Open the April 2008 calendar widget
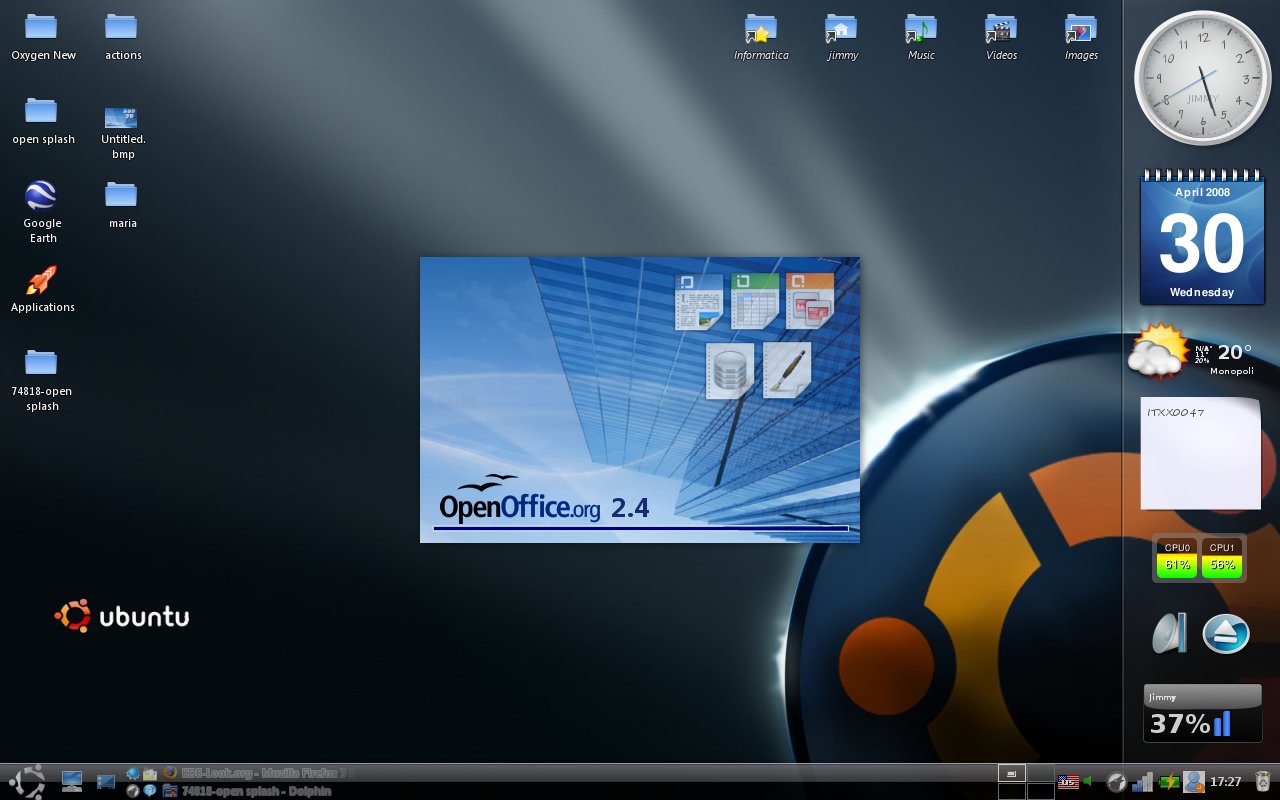This screenshot has height=800, width=1280. point(1202,237)
